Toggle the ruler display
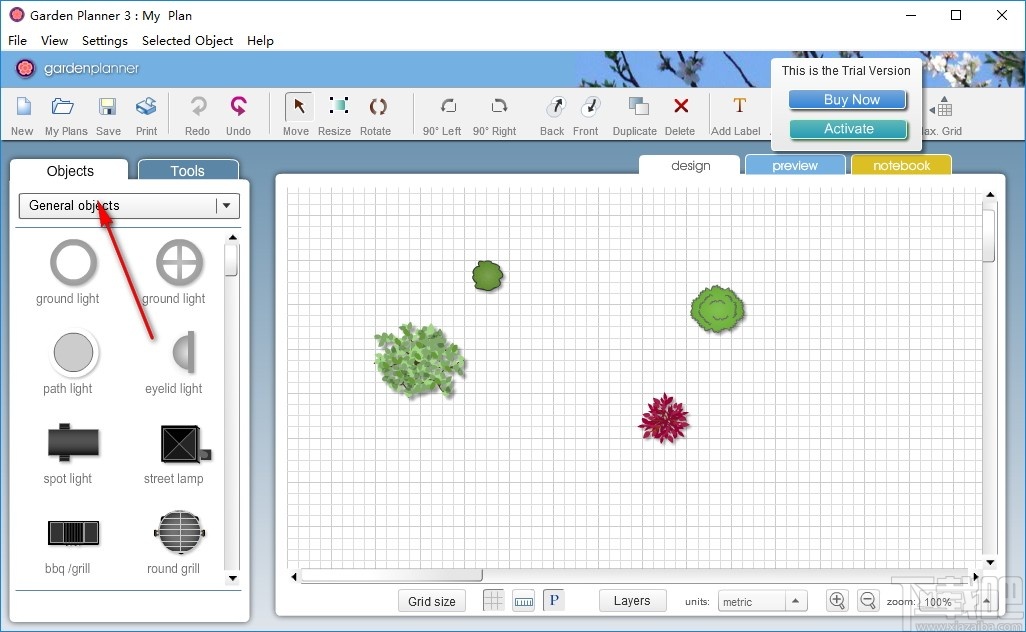This screenshot has width=1026, height=632. pos(524,600)
